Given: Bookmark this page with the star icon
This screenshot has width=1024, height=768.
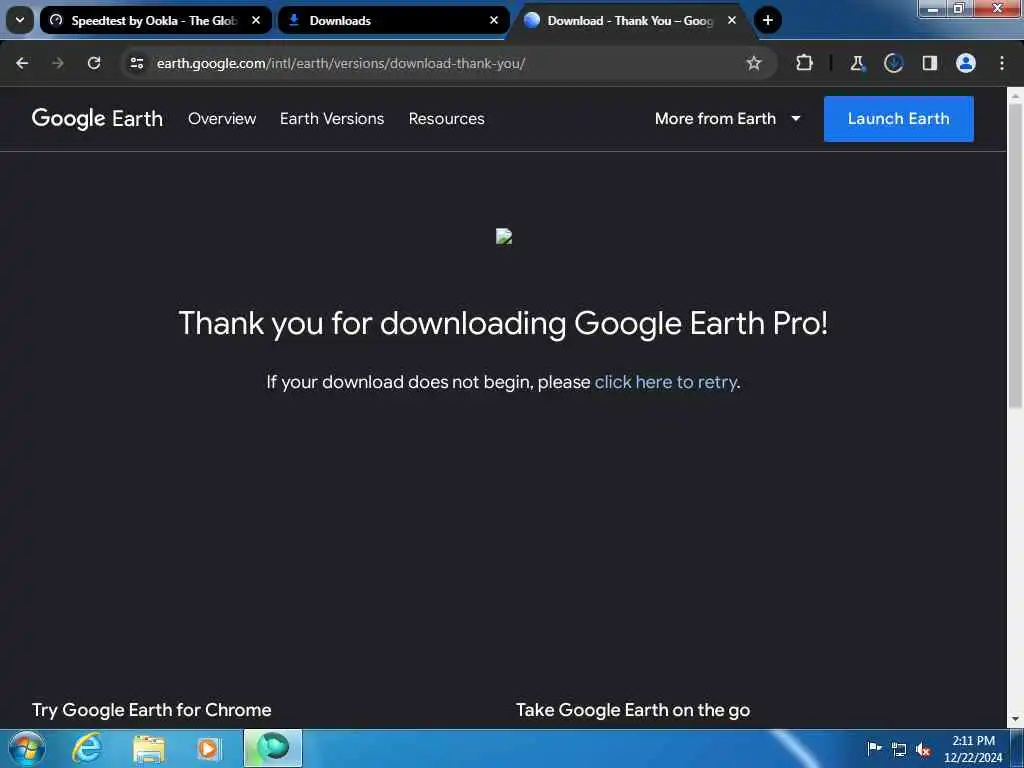Looking at the screenshot, I should (x=754, y=63).
